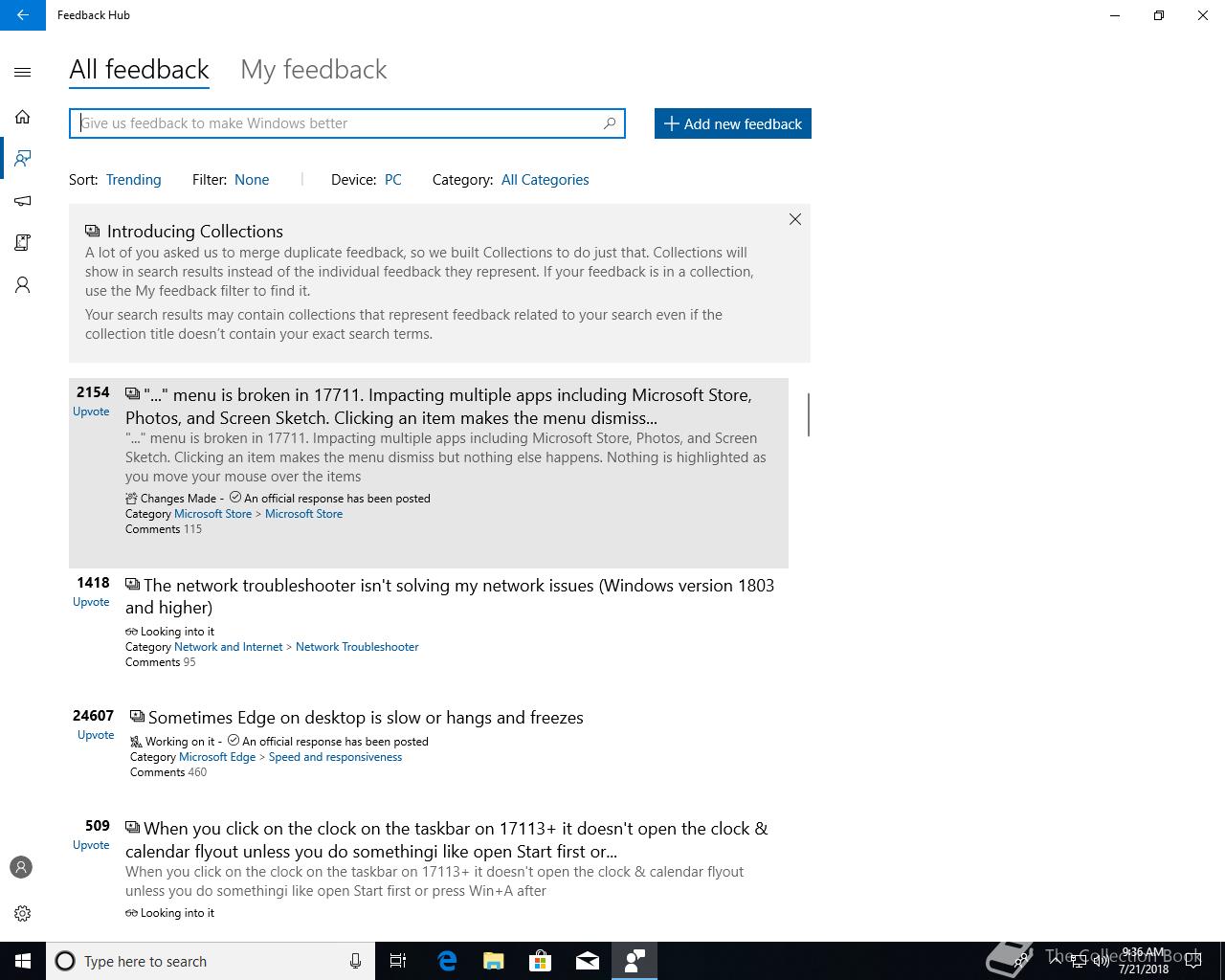Select the Feedback sidebar icon

click(23, 158)
